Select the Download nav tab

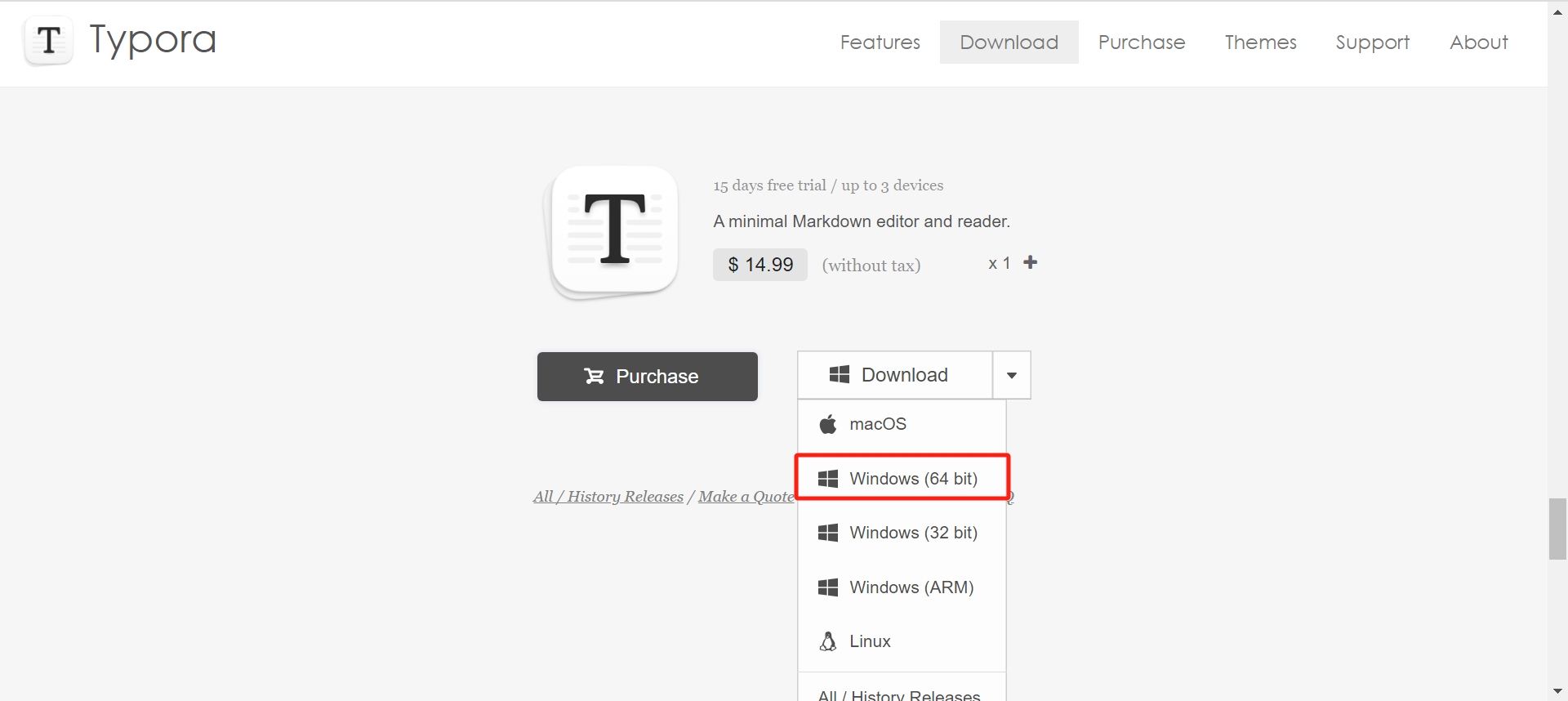point(1009,42)
